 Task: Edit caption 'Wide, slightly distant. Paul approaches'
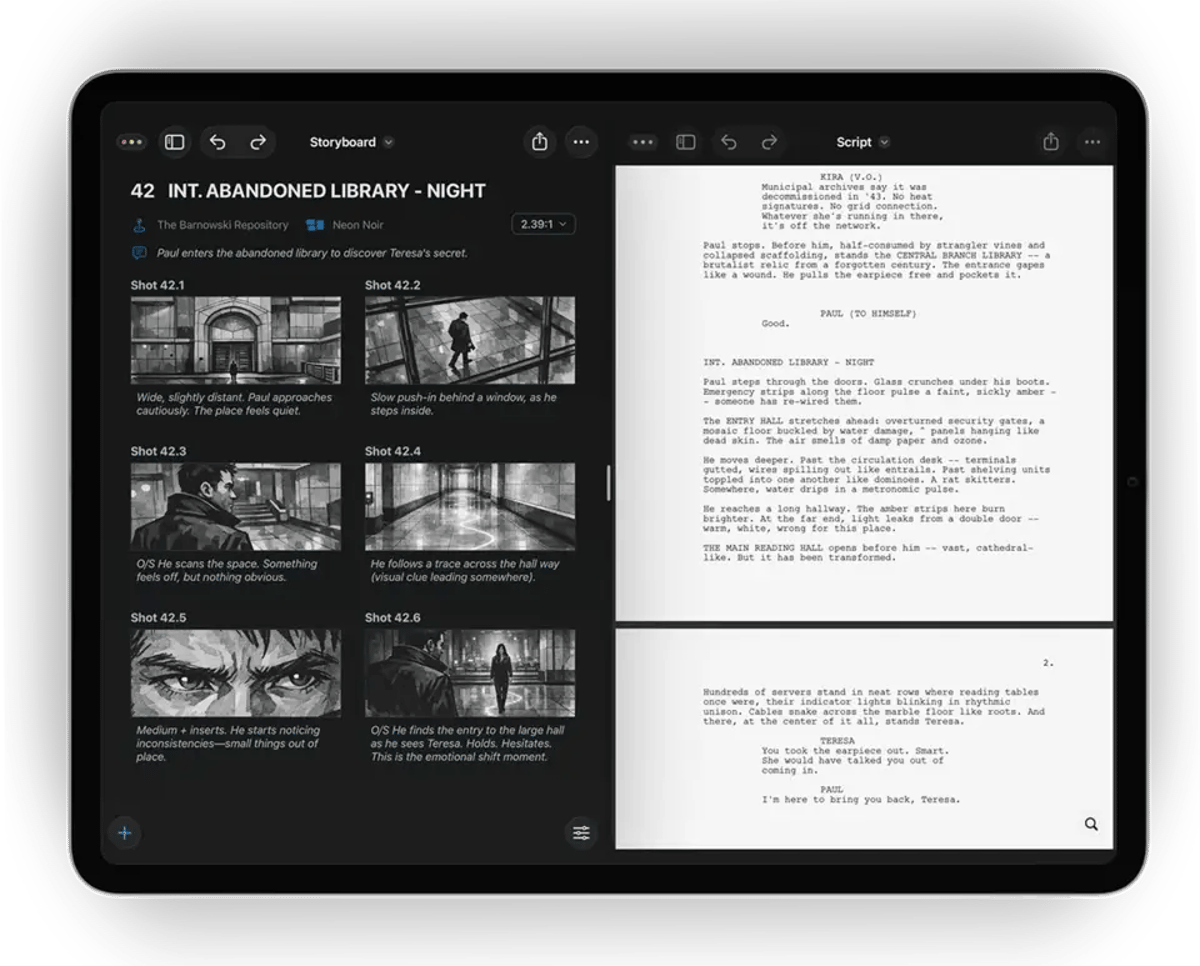234,404
